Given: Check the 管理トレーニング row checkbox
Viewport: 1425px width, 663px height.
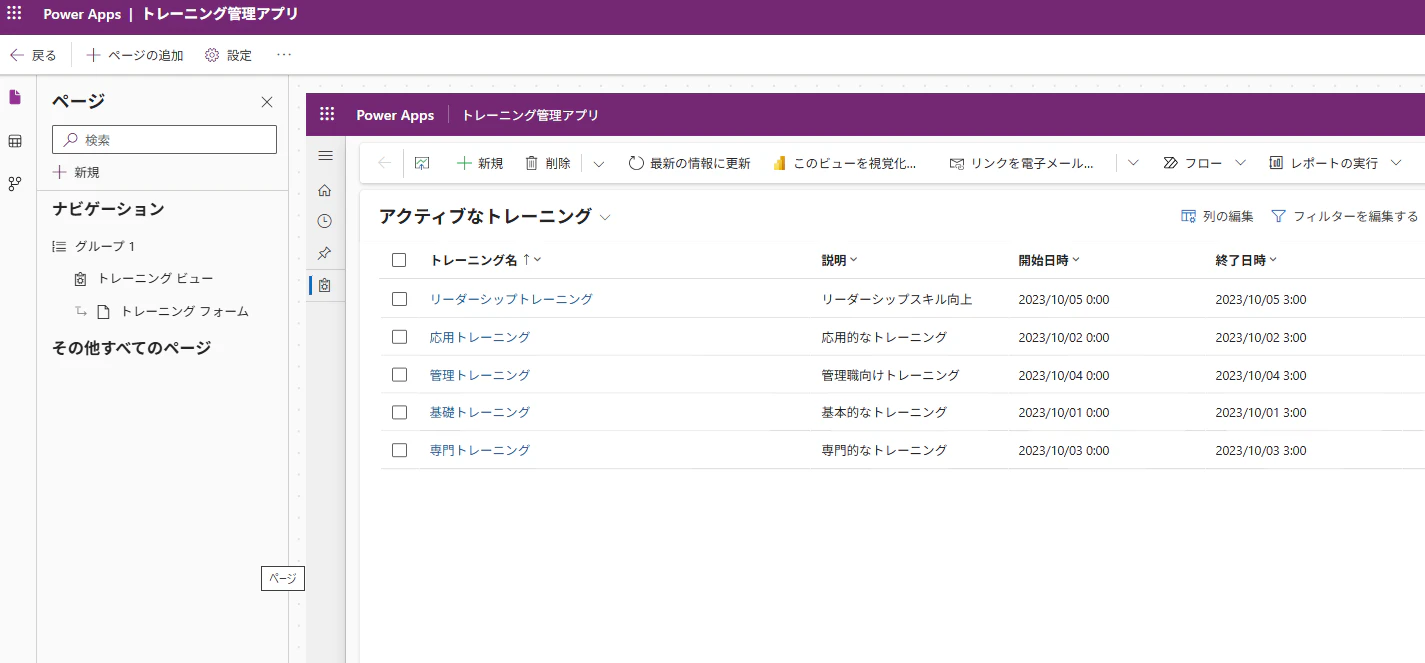Looking at the screenshot, I should pos(400,375).
